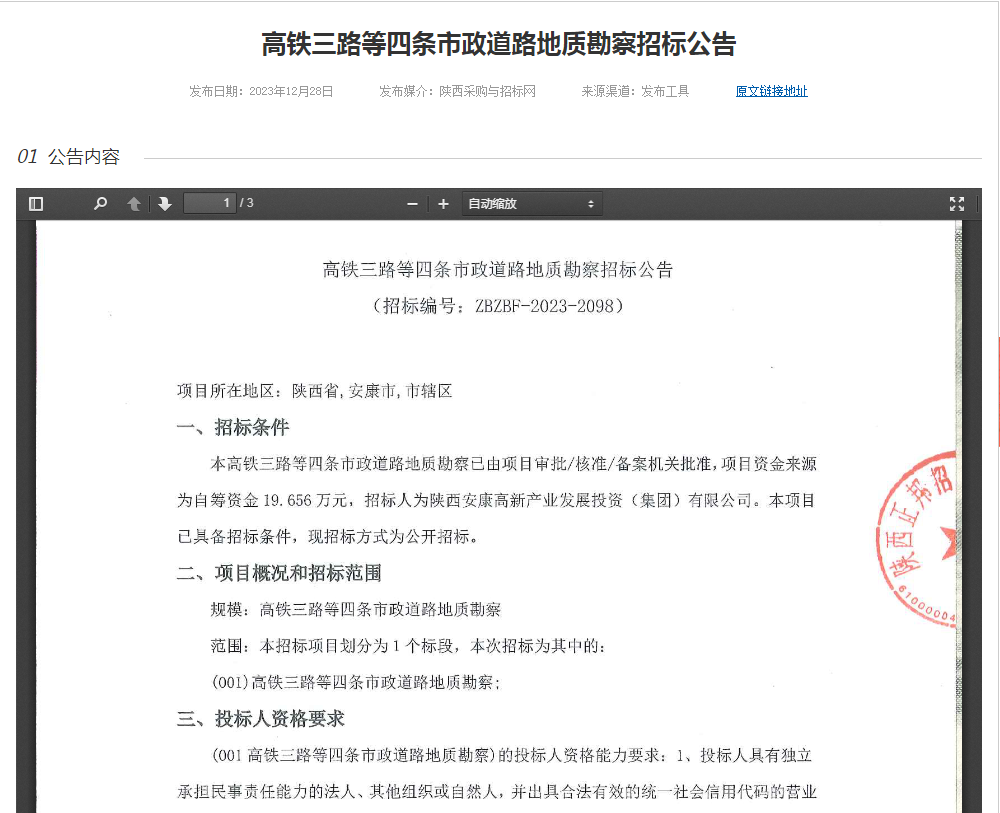
Task: Click the line 已具备招标条件，现招标方式为公开招标
Action: [x=328, y=537]
